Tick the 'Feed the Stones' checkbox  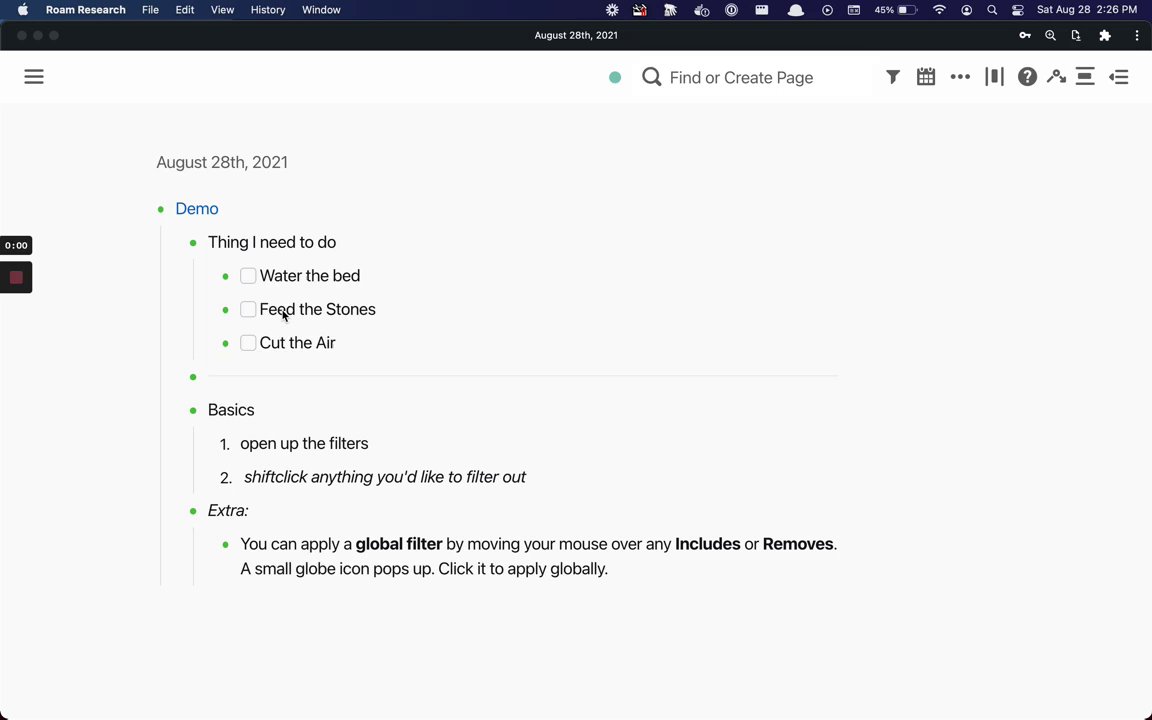tap(248, 310)
